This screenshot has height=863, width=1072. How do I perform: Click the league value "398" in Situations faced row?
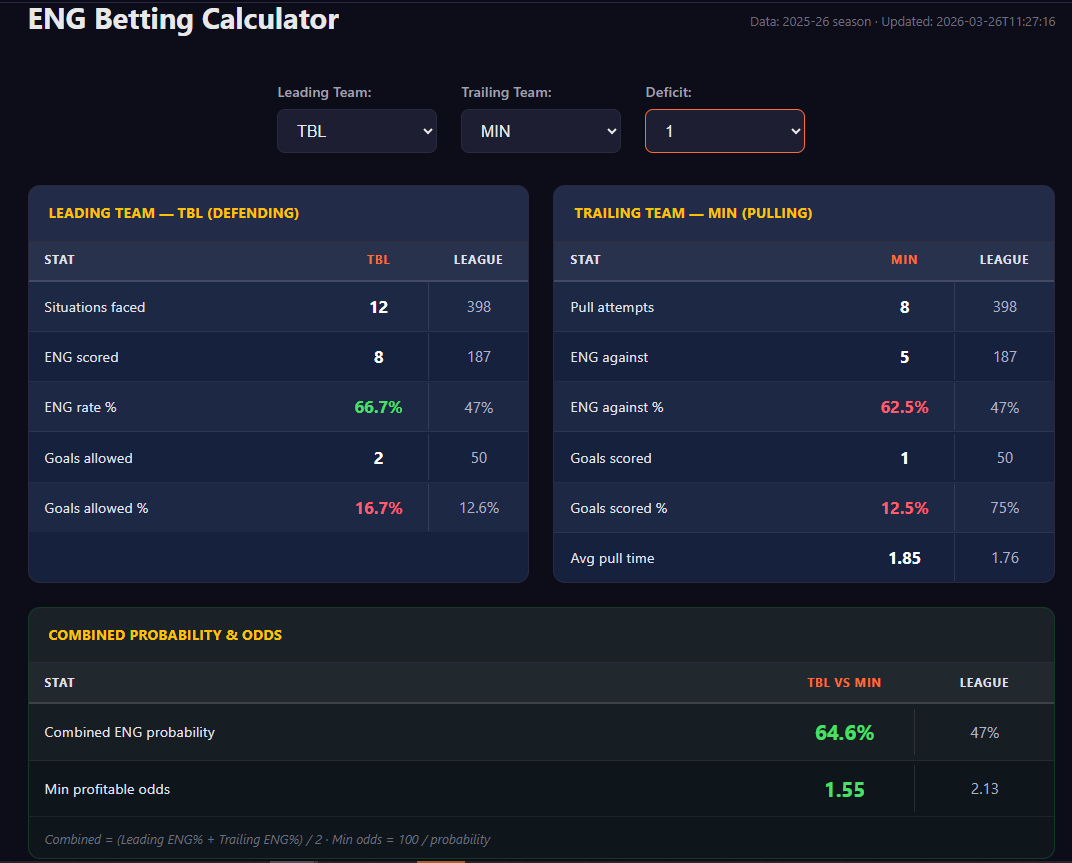[x=479, y=307]
